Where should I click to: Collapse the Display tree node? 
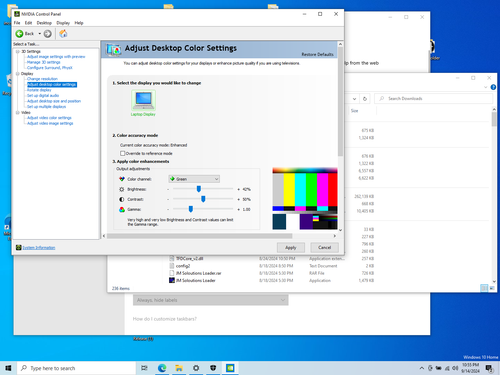[18, 74]
